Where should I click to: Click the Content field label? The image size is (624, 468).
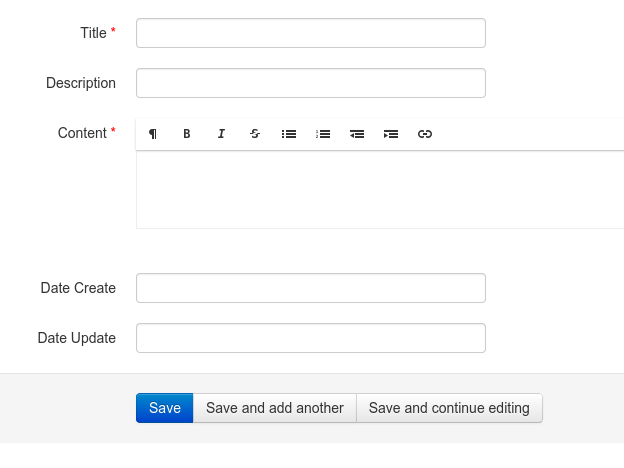(82, 133)
